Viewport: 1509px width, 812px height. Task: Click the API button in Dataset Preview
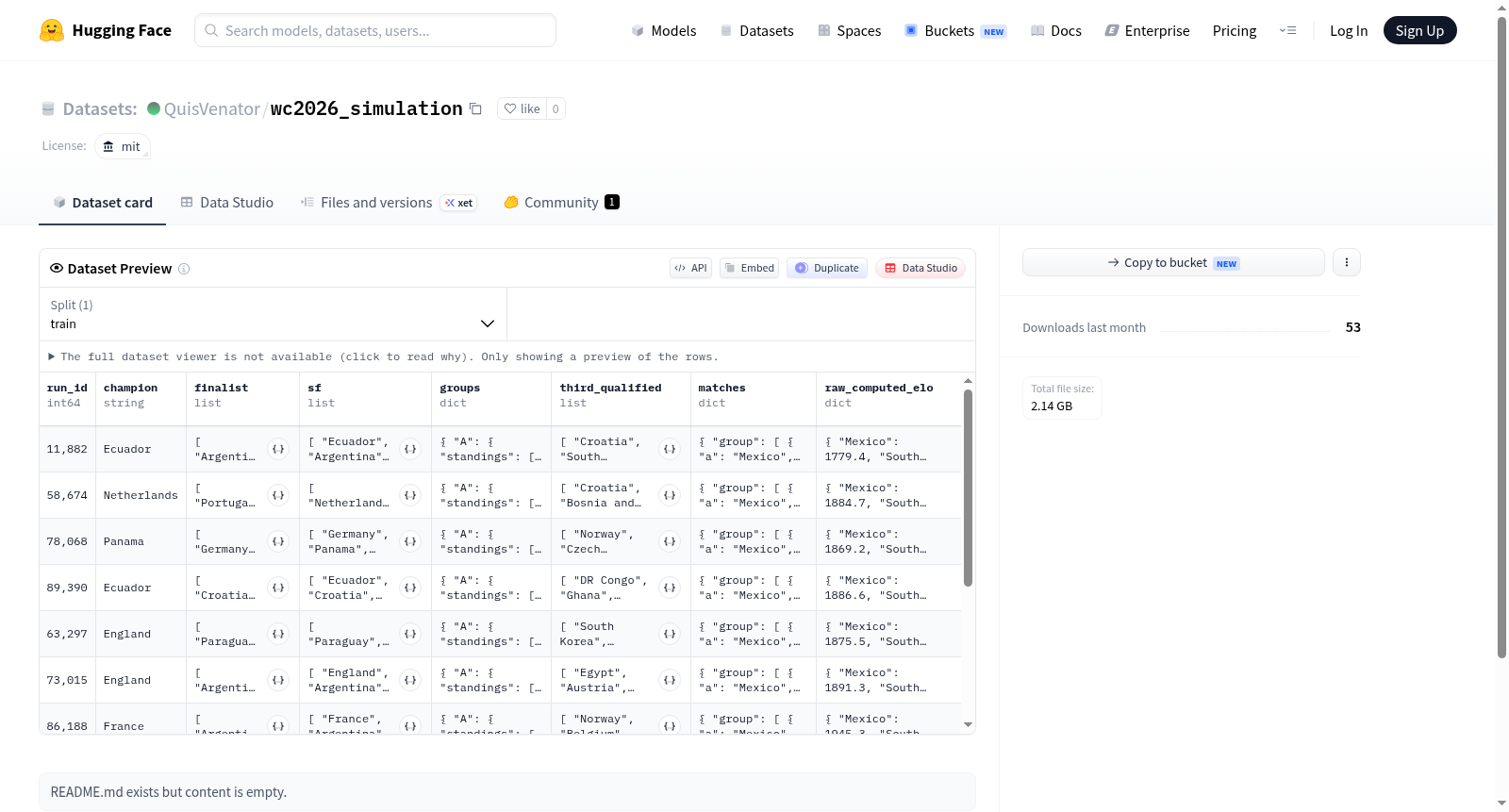coord(690,268)
